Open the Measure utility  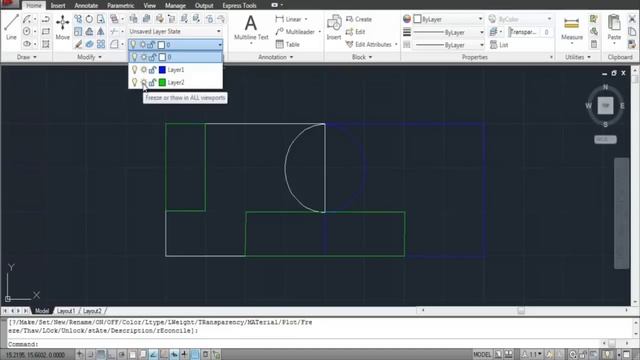click(571, 28)
